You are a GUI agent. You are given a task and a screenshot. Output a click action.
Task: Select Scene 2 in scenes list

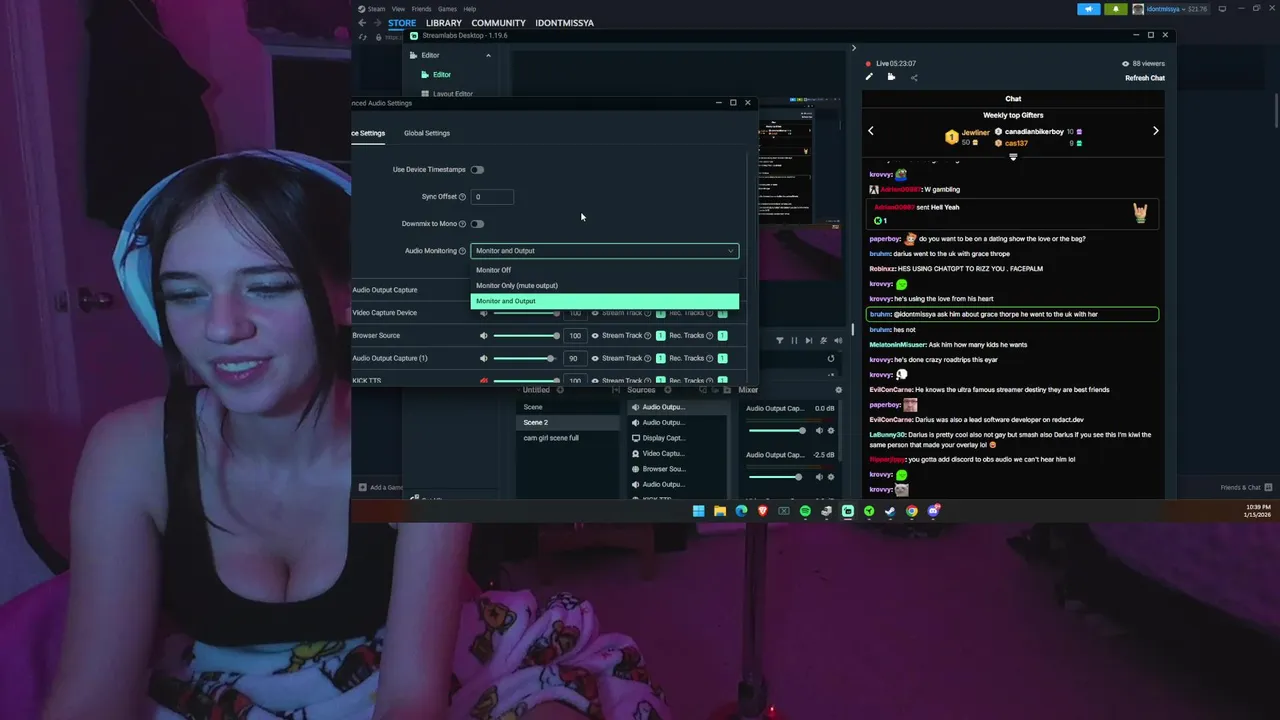(570, 422)
